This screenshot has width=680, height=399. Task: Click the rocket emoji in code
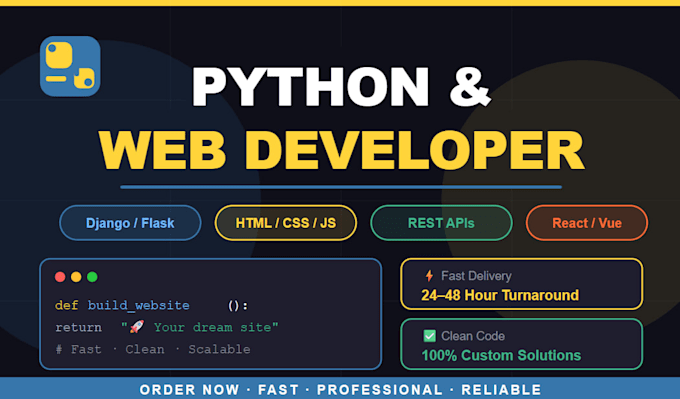pos(137,327)
